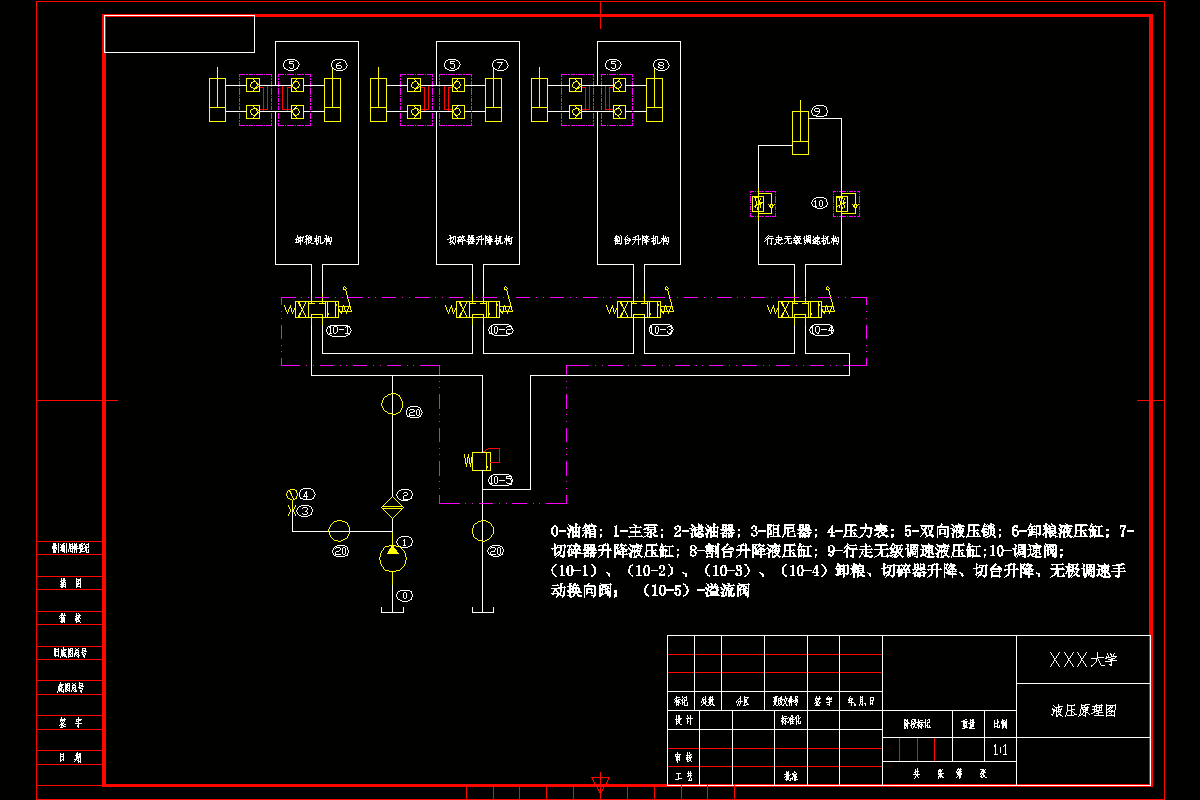
Task: Click the 10-1 balloon label
Action: (340, 330)
